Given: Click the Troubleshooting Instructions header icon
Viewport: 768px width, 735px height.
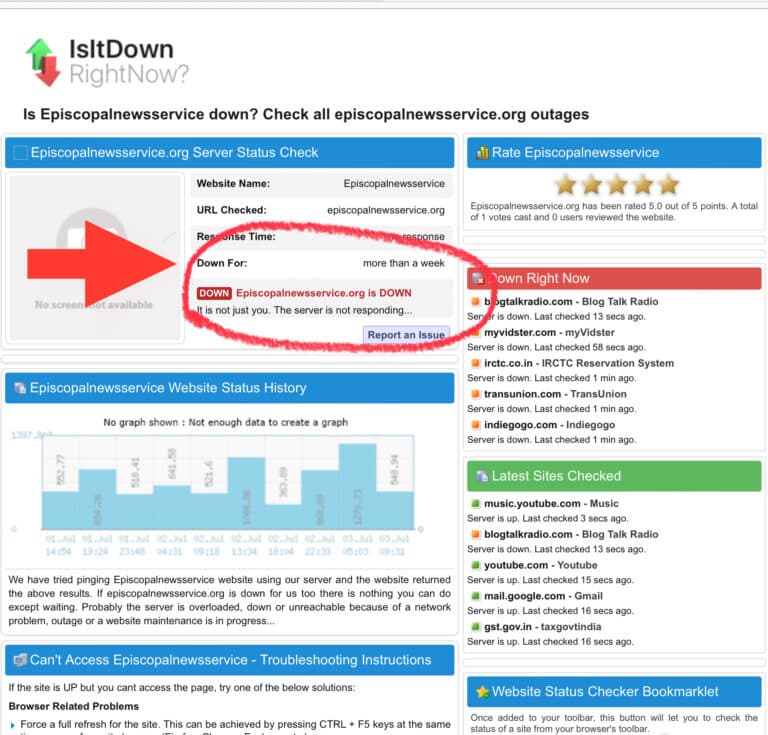Looking at the screenshot, I should pyautogui.click(x=19, y=660).
